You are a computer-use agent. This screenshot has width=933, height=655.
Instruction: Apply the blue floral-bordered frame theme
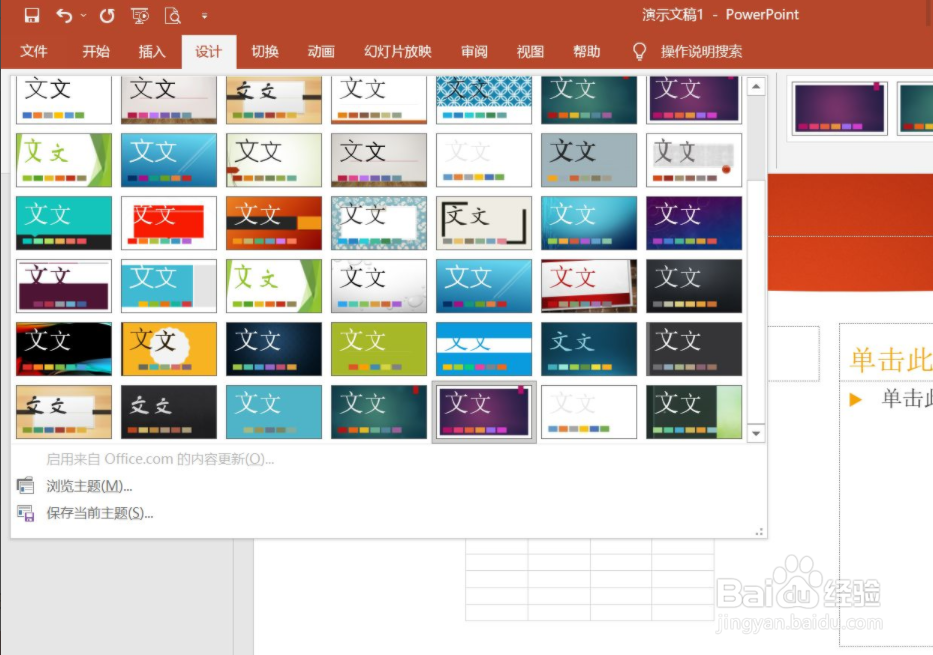click(x=379, y=223)
